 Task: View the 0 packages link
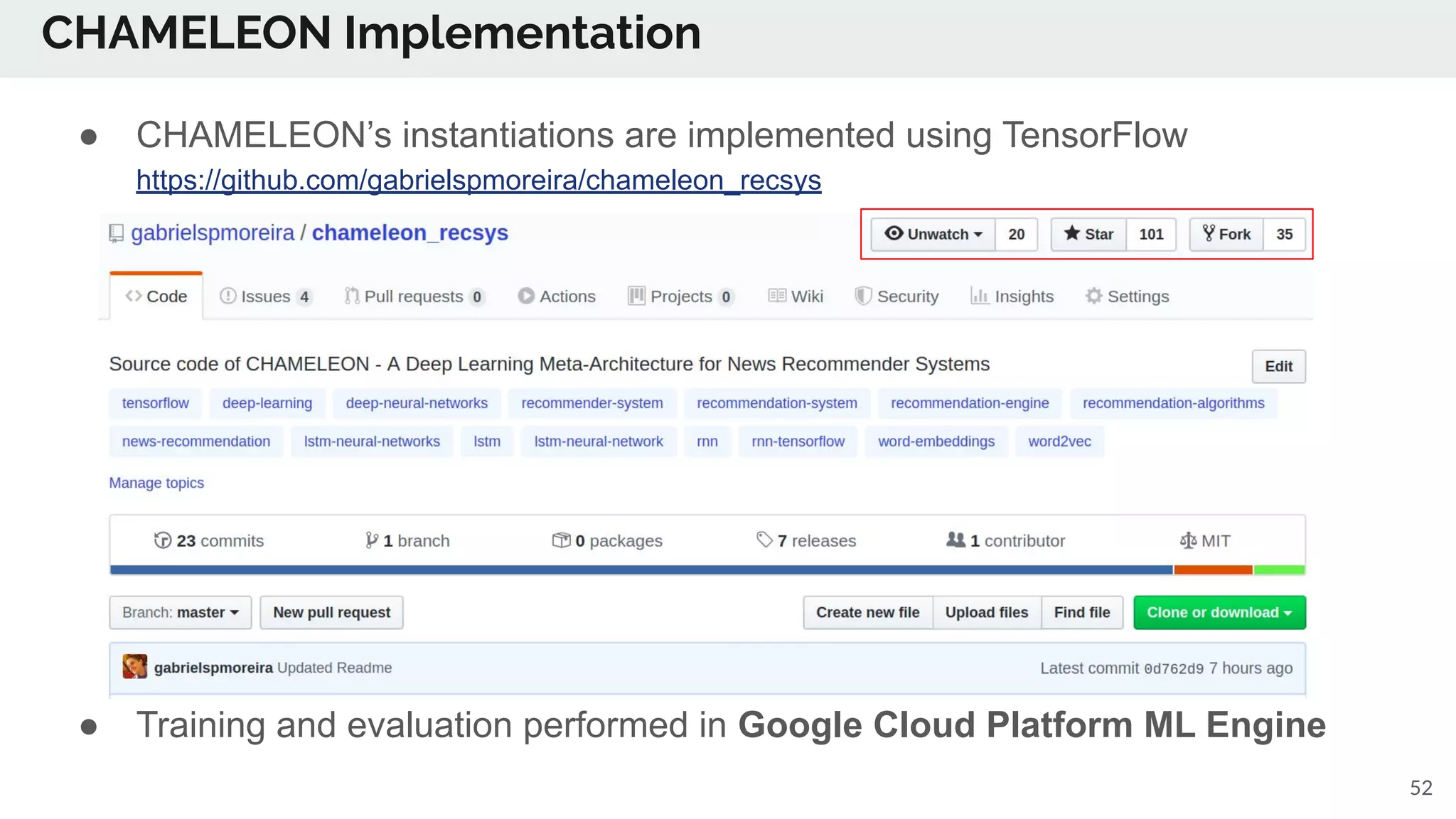coord(607,541)
